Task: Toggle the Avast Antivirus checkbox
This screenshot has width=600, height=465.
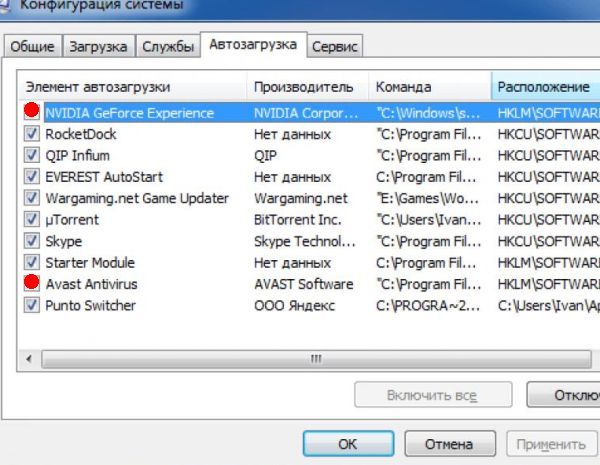Action: coord(31,282)
